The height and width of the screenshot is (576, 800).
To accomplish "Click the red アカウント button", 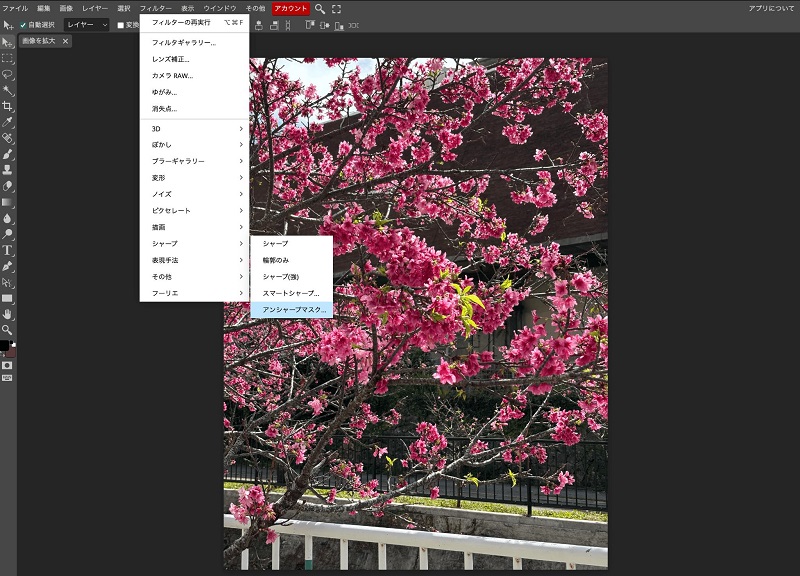I will pos(291,8).
